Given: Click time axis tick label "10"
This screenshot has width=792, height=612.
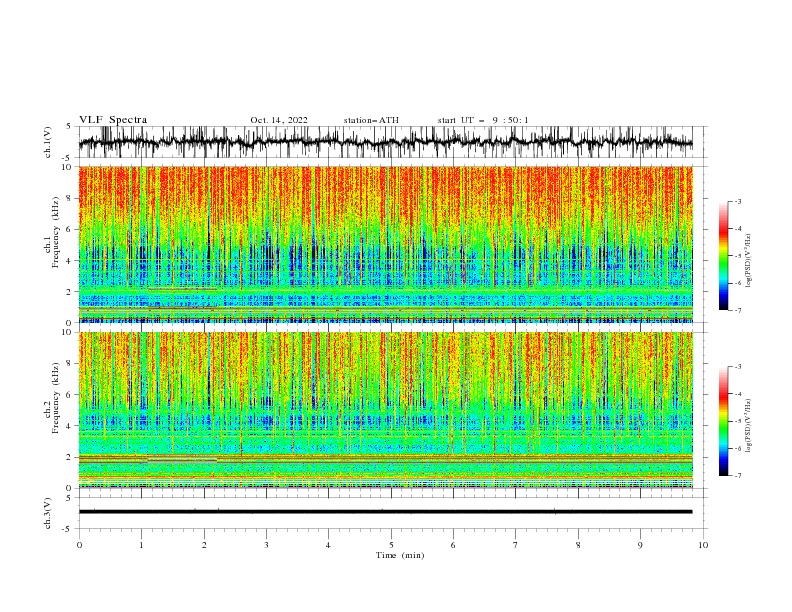Looking at the screenshot, I should 703,545.
